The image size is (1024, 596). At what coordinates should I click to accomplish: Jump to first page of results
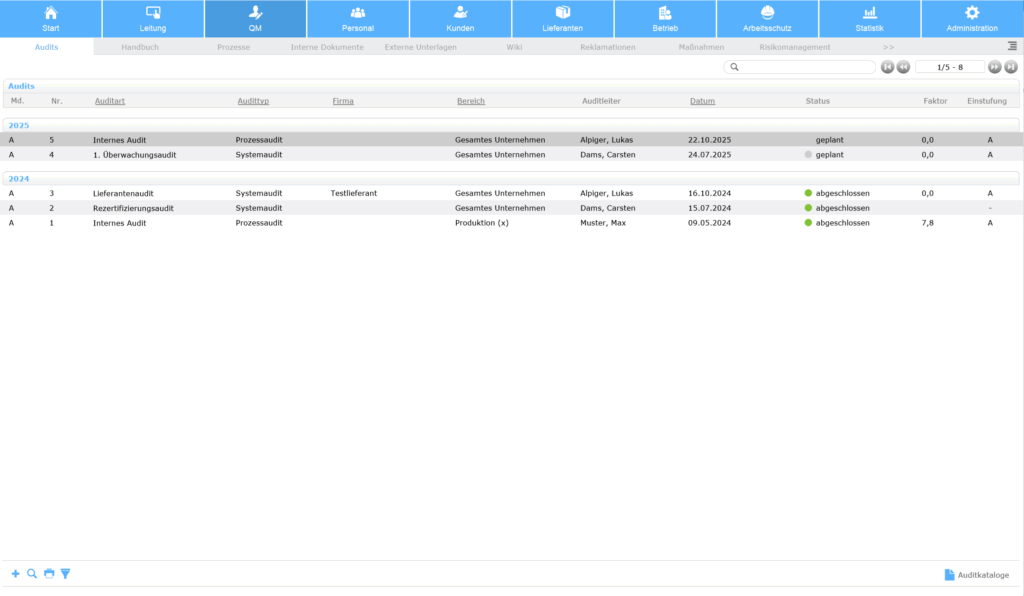(887, 67)
